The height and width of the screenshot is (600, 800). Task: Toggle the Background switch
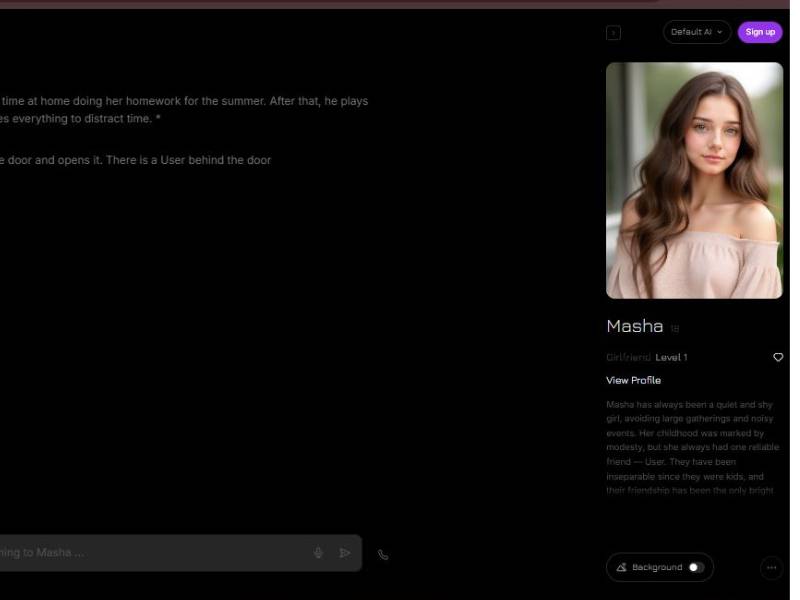(696, 567)
